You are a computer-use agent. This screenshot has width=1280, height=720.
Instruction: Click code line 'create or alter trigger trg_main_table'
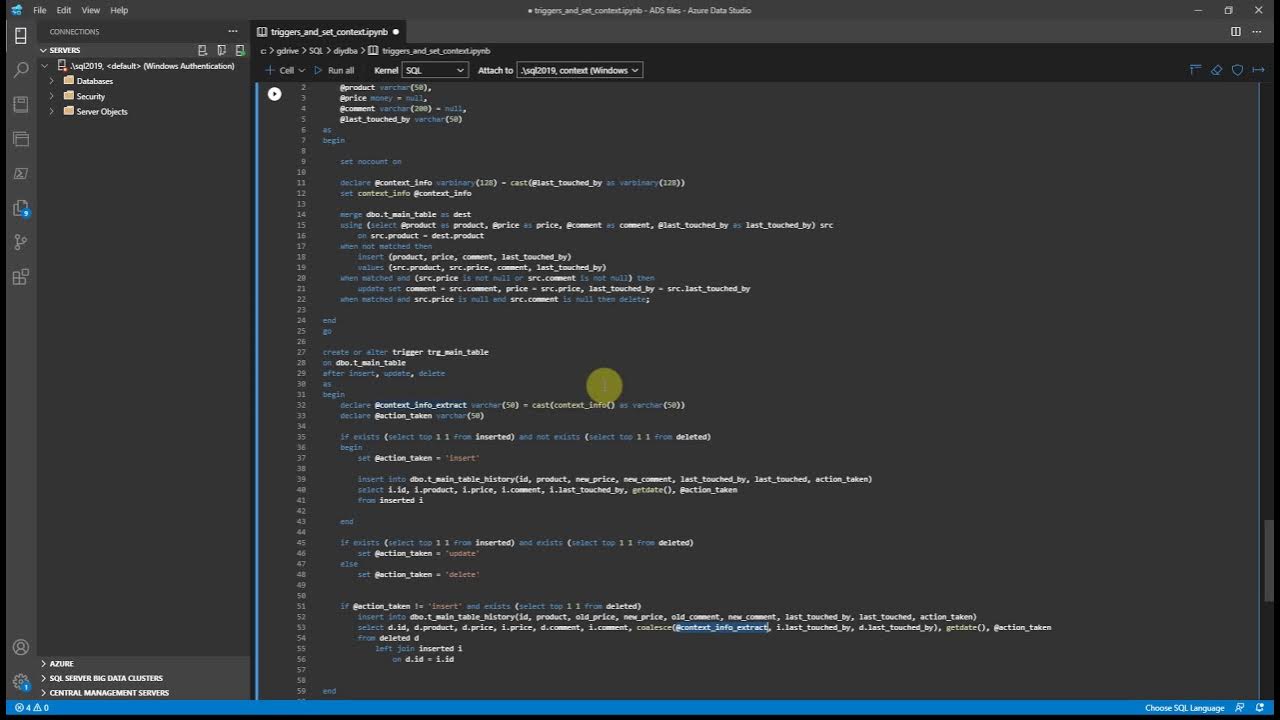coord(405,352)
